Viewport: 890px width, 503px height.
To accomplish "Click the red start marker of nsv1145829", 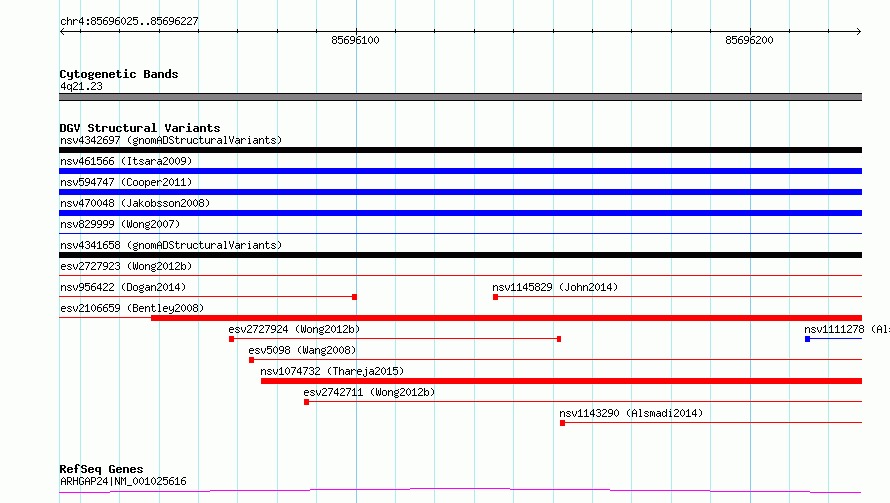I will (x=496, y=297).
